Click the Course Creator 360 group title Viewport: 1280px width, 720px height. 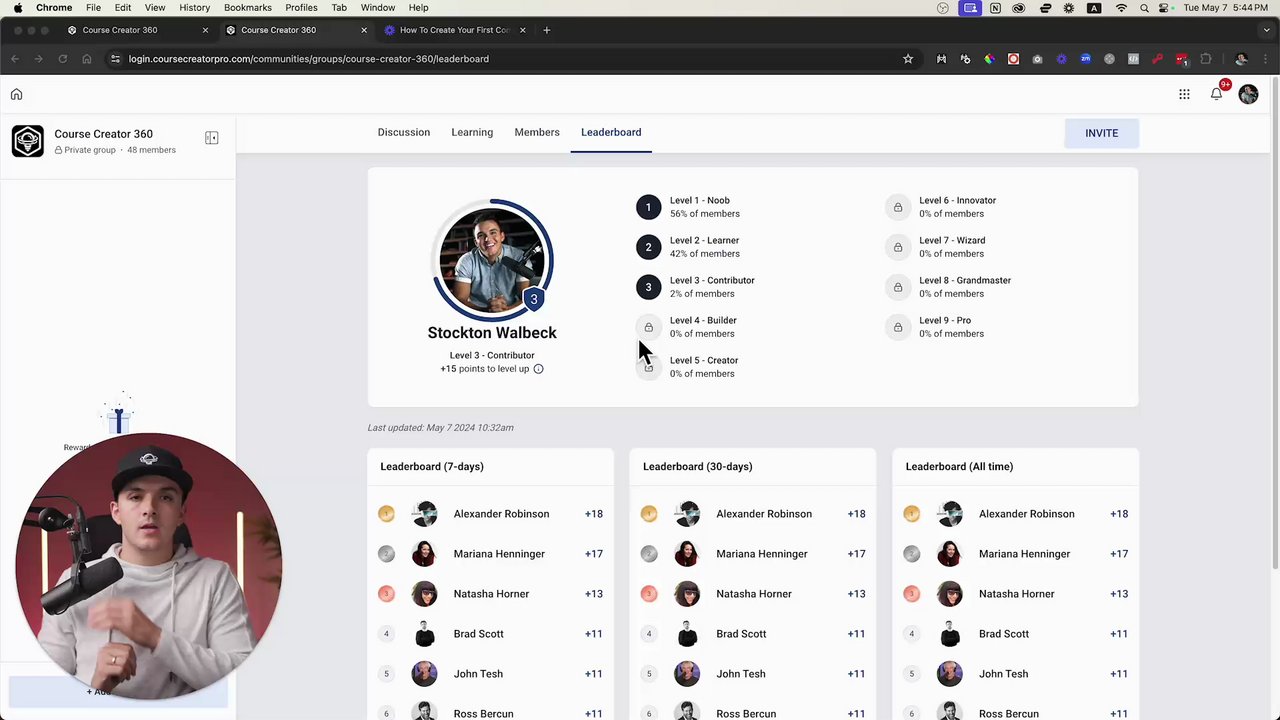pos(103,134)
